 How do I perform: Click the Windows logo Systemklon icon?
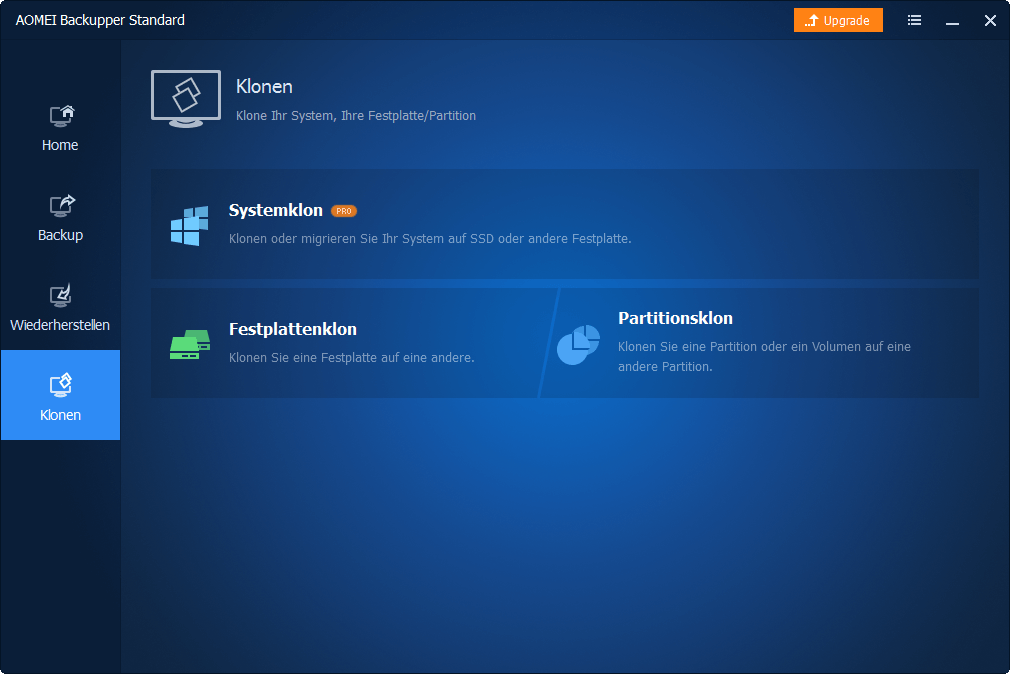(189, 226)
